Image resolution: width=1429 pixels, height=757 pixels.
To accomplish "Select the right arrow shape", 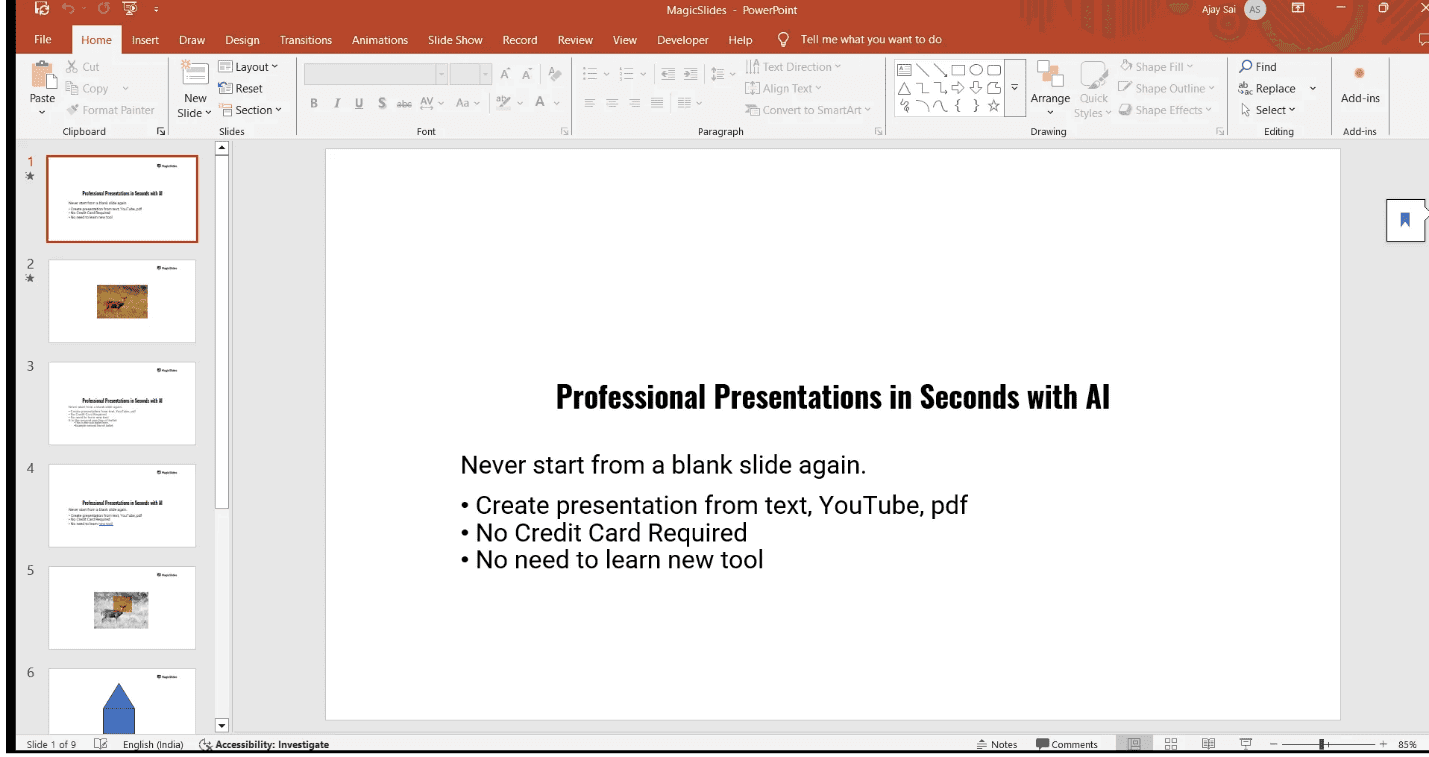I will pos(957,88).
